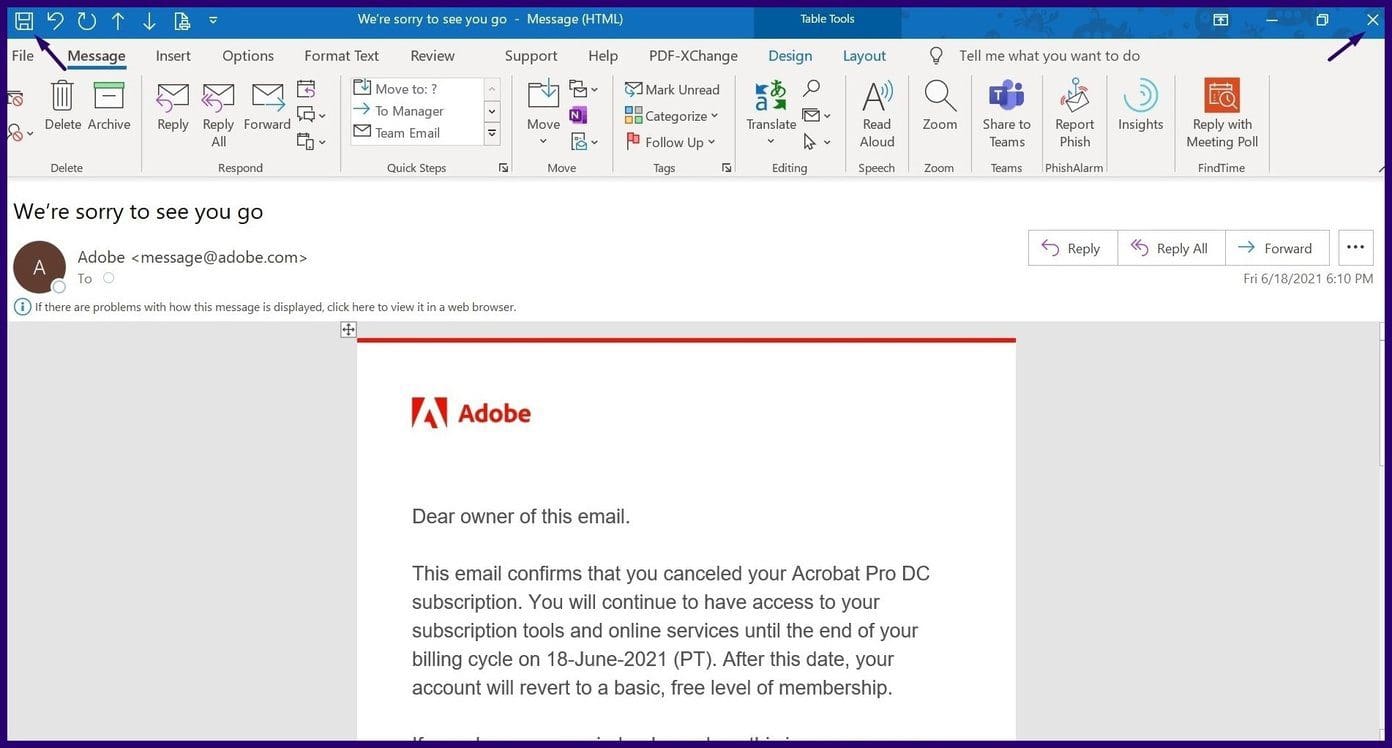Switch to the Review tab

click(432, 56)
